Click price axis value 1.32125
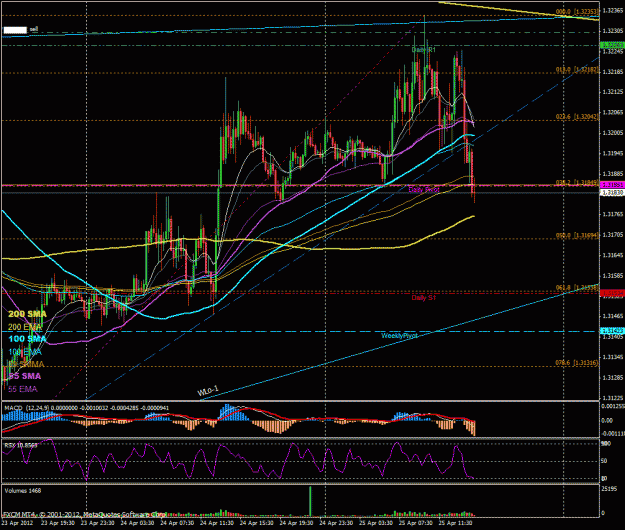 [x=613, y=92]
